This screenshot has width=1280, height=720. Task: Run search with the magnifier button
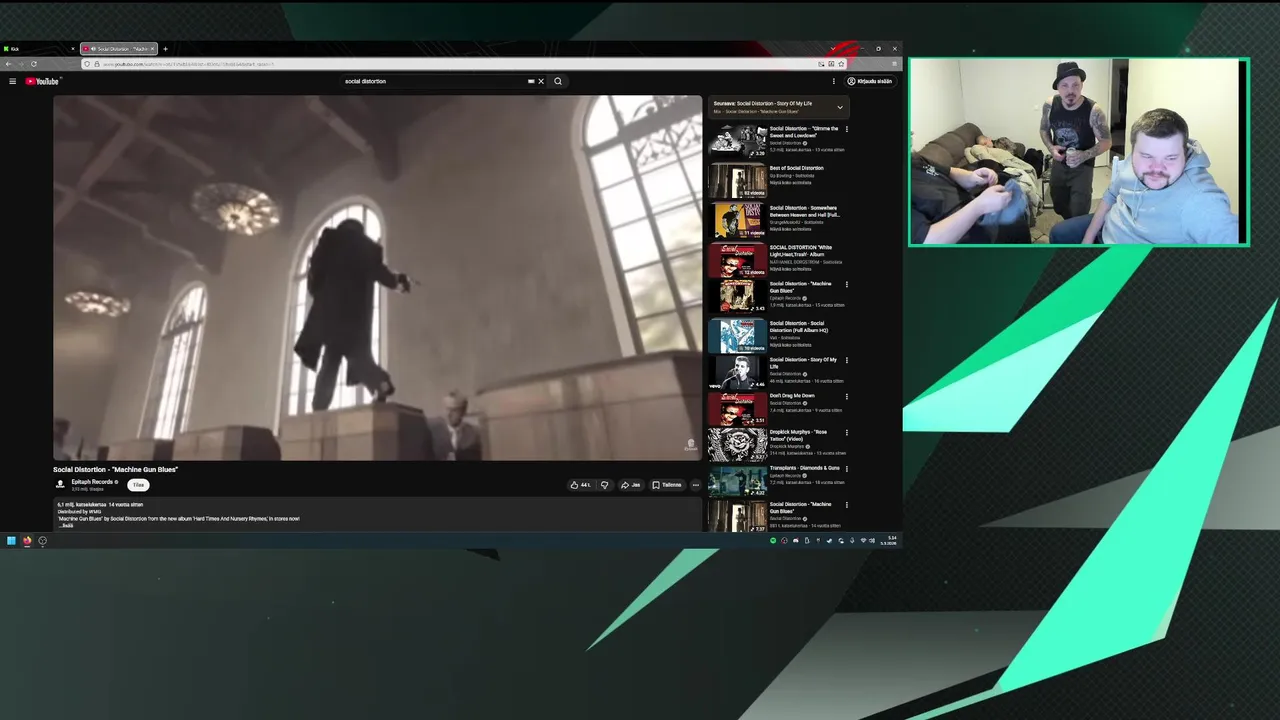coord(558,81)
